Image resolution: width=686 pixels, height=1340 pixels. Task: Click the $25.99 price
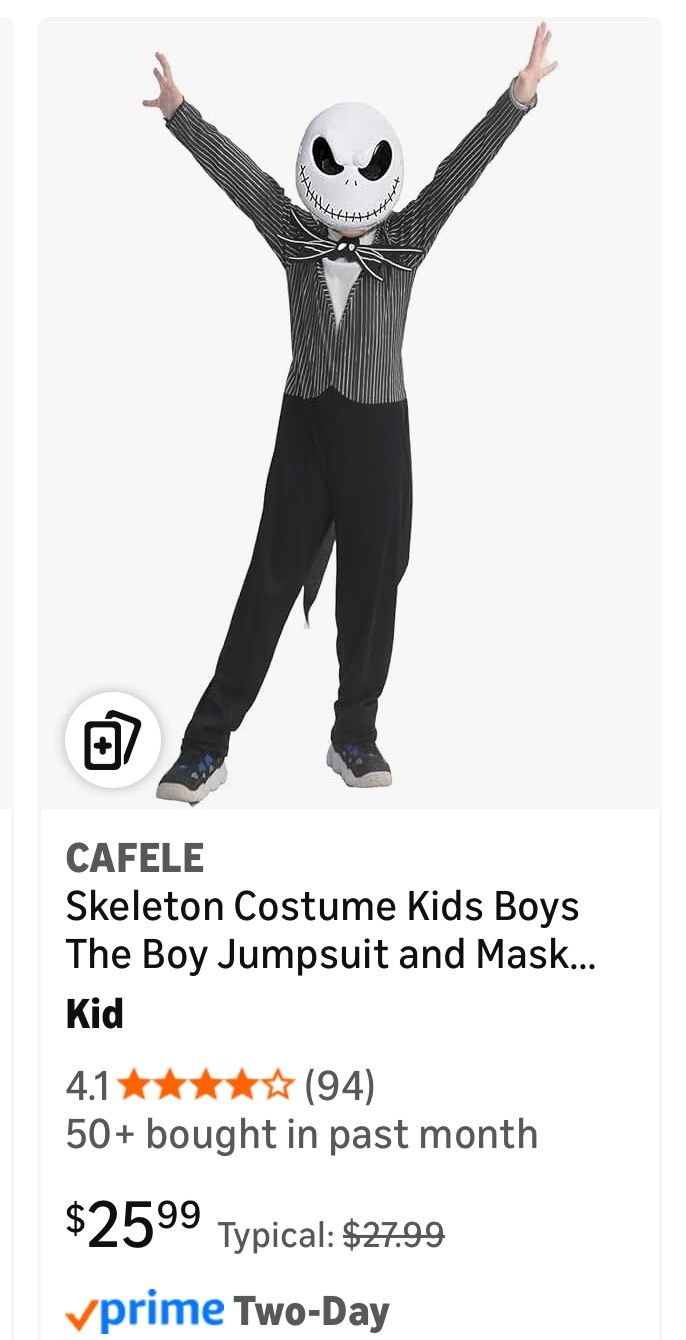click(x=133, y=1224)
